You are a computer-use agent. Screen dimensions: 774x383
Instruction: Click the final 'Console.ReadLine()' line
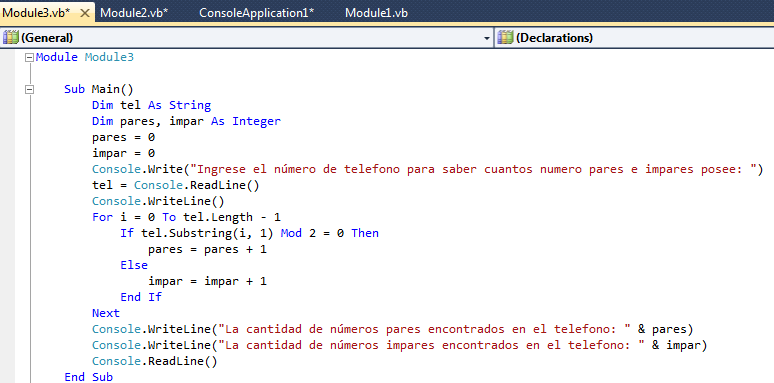(x=155, y=361)
